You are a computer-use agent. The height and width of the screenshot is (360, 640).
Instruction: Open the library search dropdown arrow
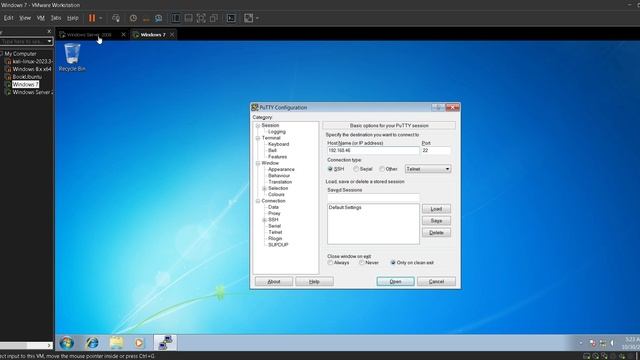49,41
